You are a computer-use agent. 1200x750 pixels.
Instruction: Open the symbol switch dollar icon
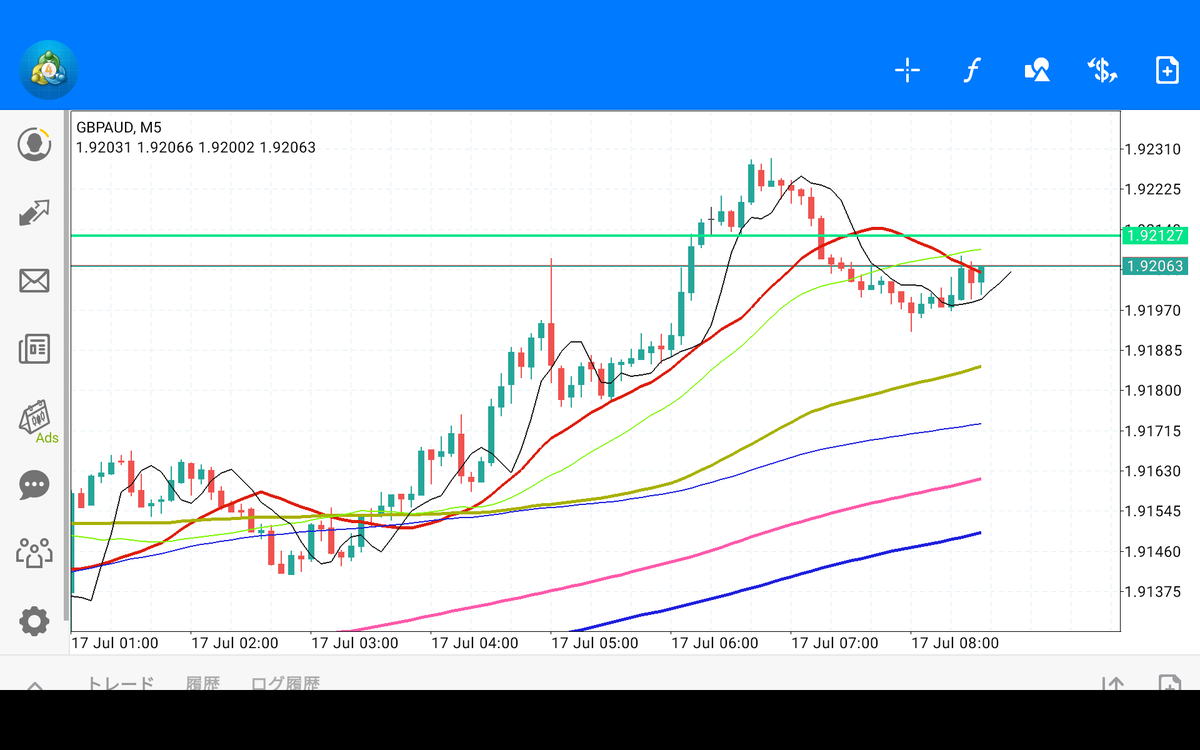point(1102,70)
